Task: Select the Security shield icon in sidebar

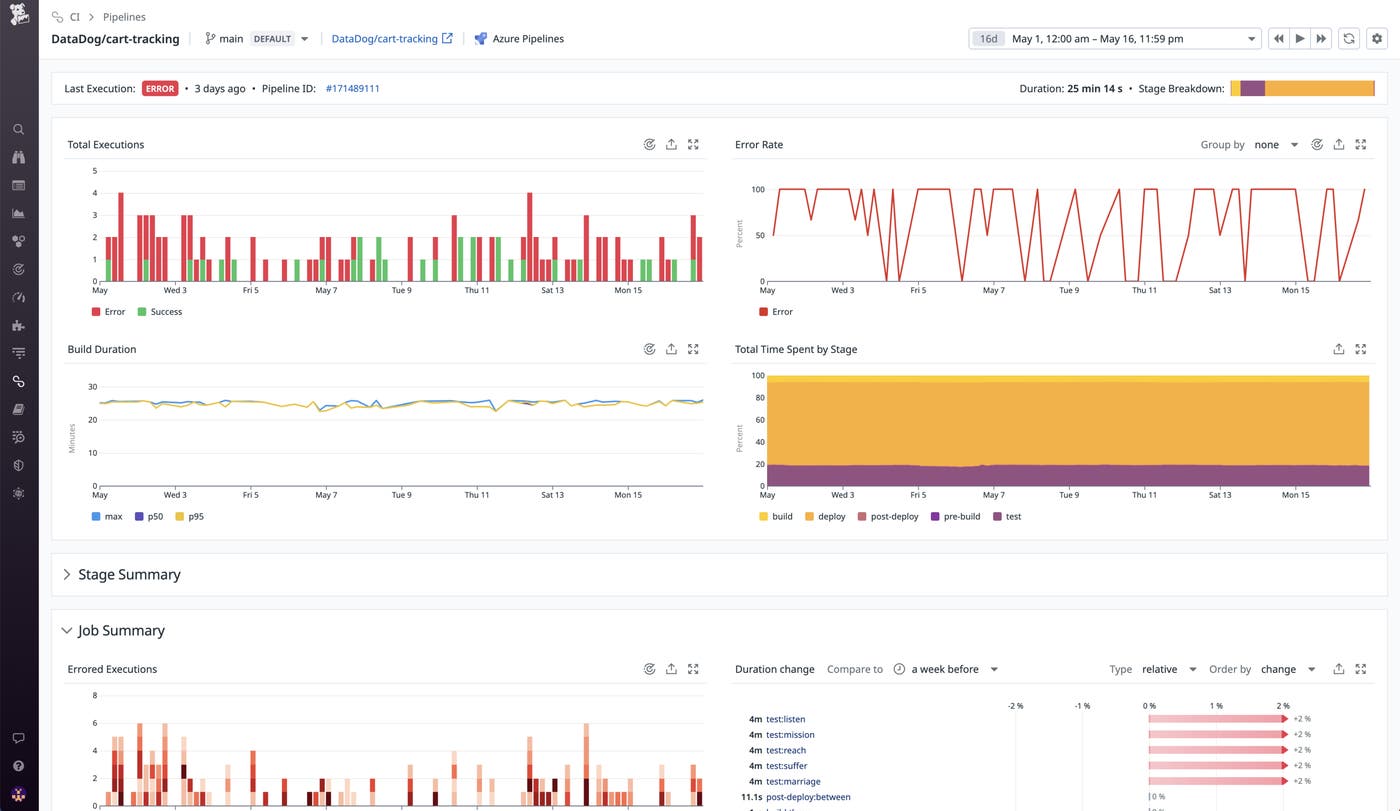Action: point(18,465)
